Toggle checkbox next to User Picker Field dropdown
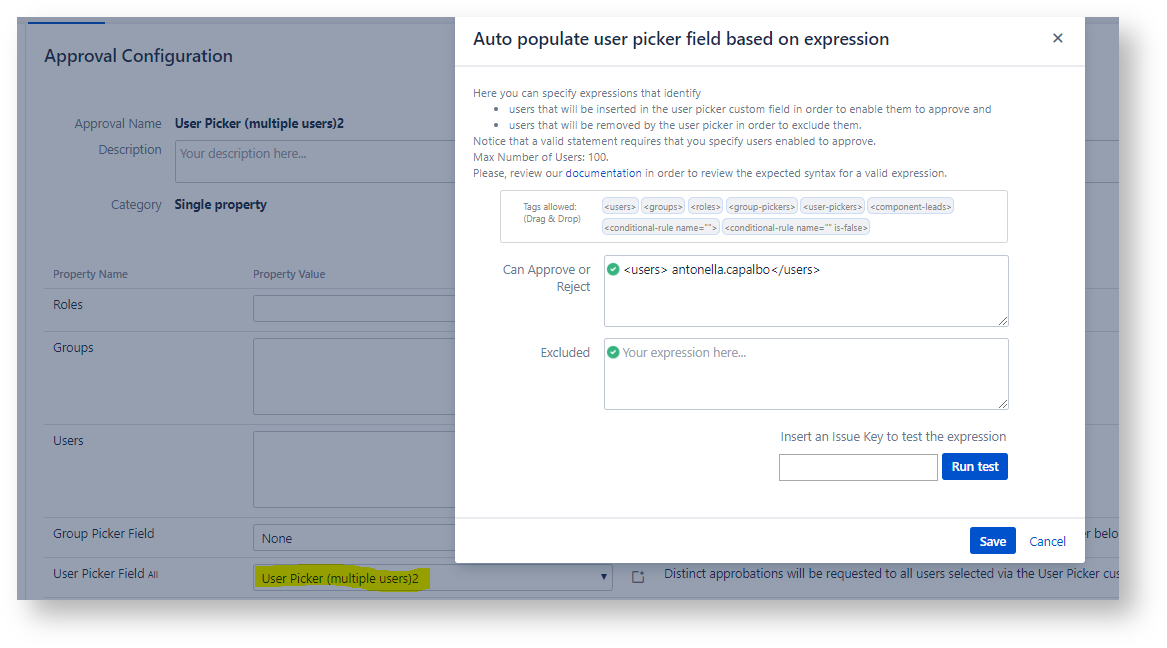1167x648 pixels. (x=638, y=577)
